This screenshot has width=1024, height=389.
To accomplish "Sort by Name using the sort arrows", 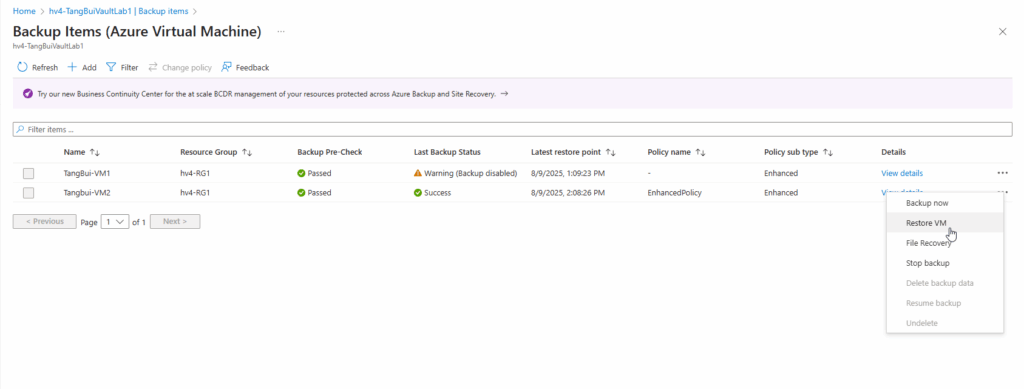I will 95,152.
